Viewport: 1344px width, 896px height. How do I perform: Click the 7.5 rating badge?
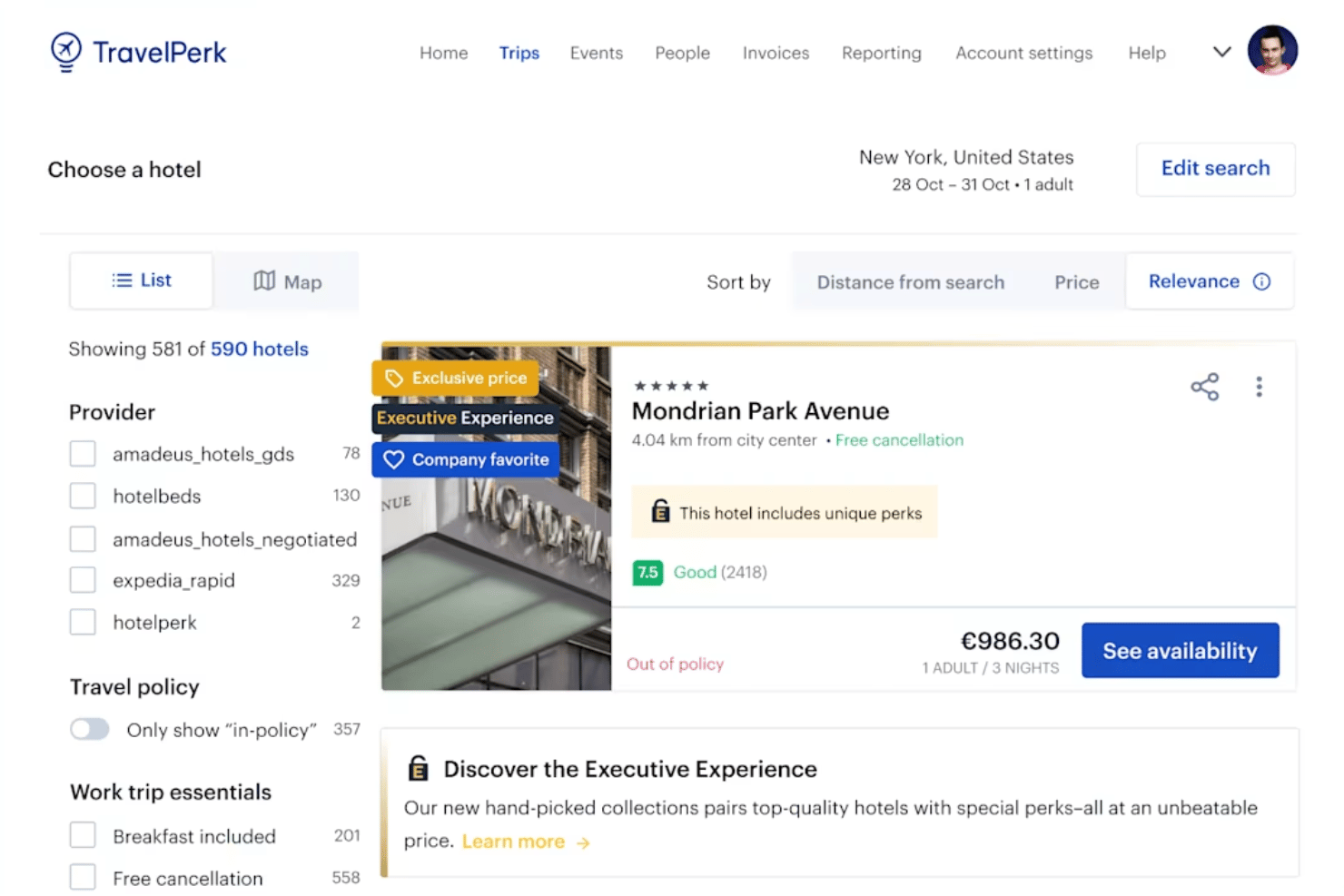tap(647, 572)
